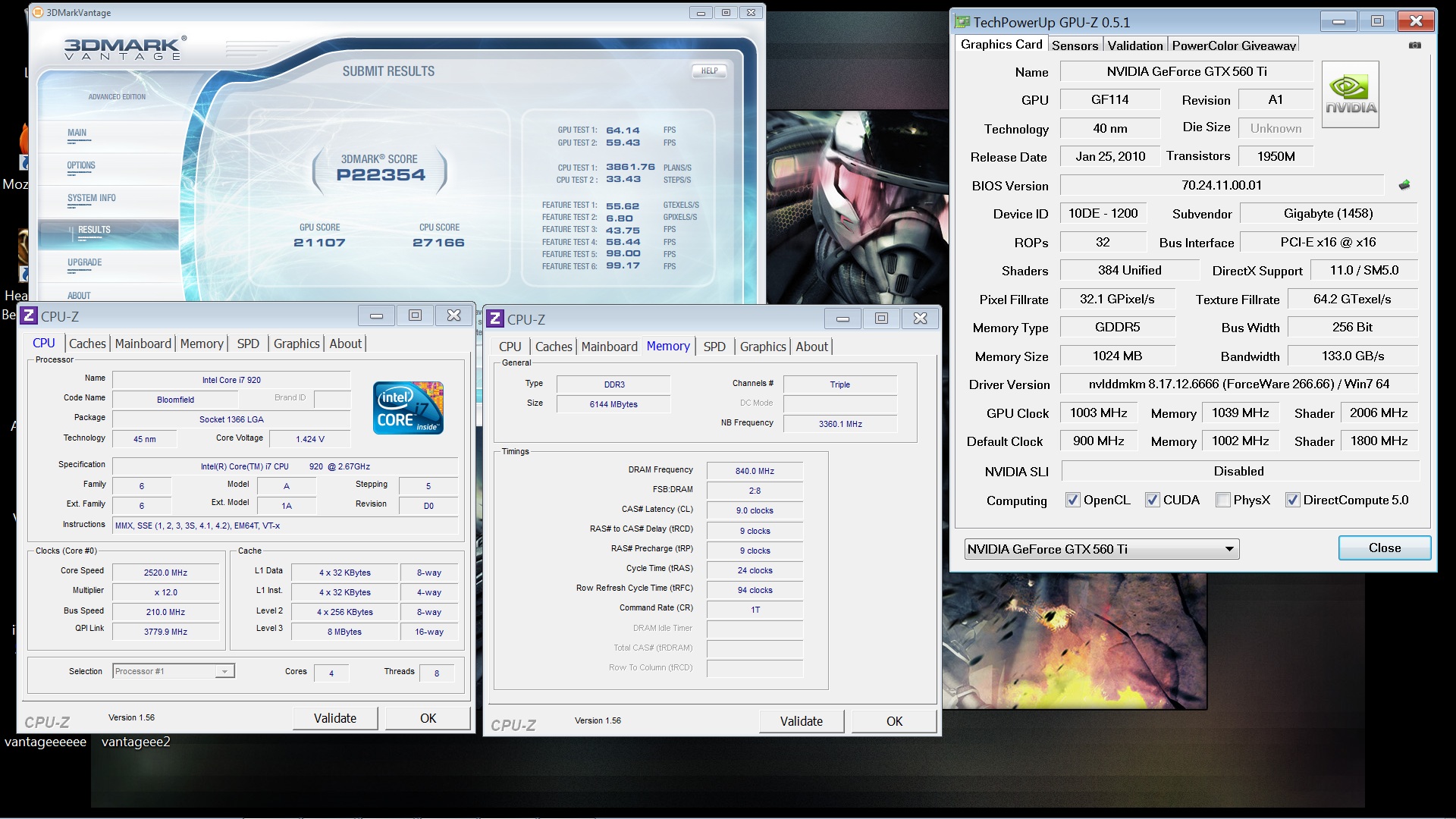Click the Close button in GPU-Z
1456x819 pixels.
point(1384,548)
